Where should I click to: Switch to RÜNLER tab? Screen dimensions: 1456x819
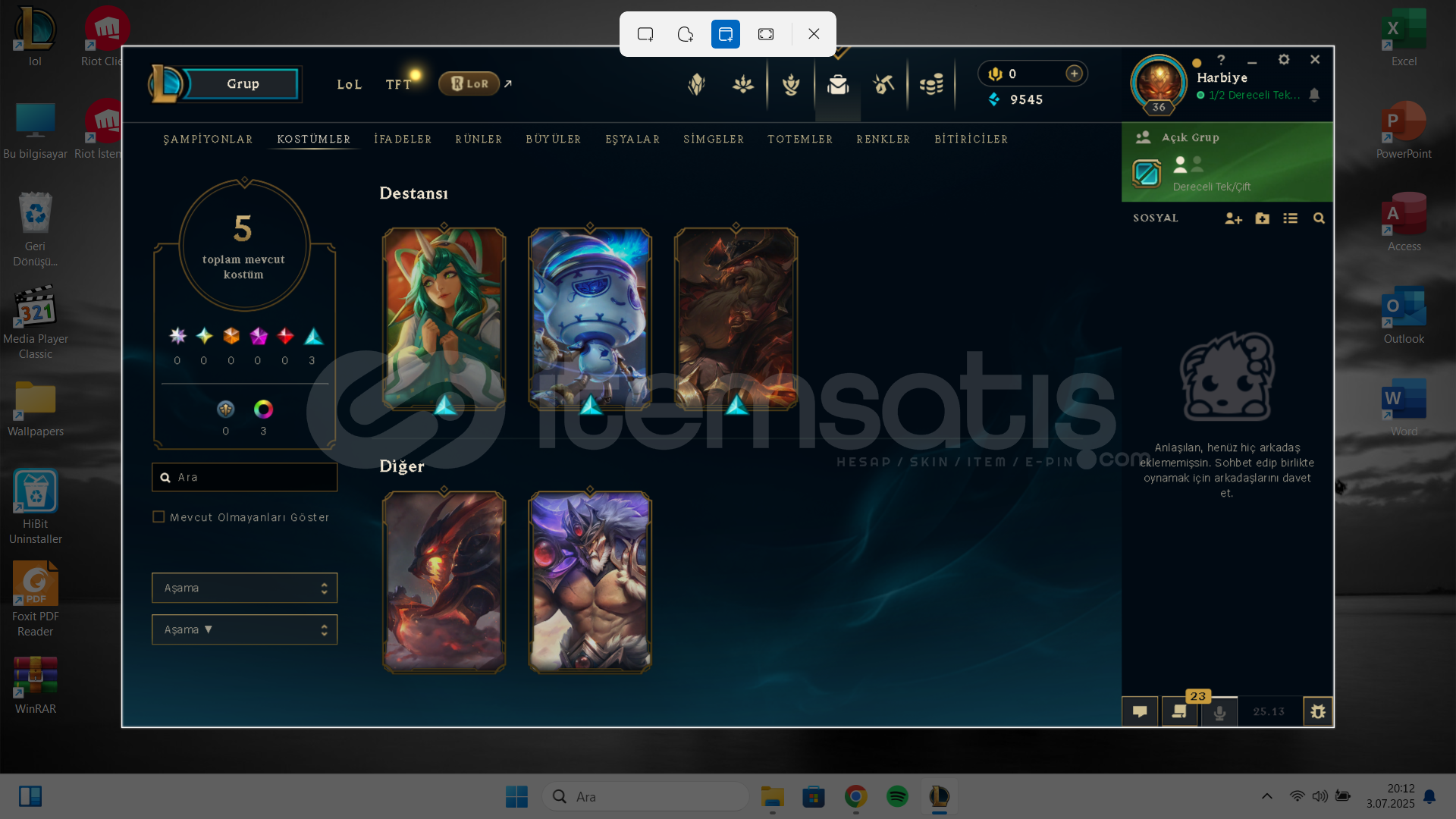479,140
